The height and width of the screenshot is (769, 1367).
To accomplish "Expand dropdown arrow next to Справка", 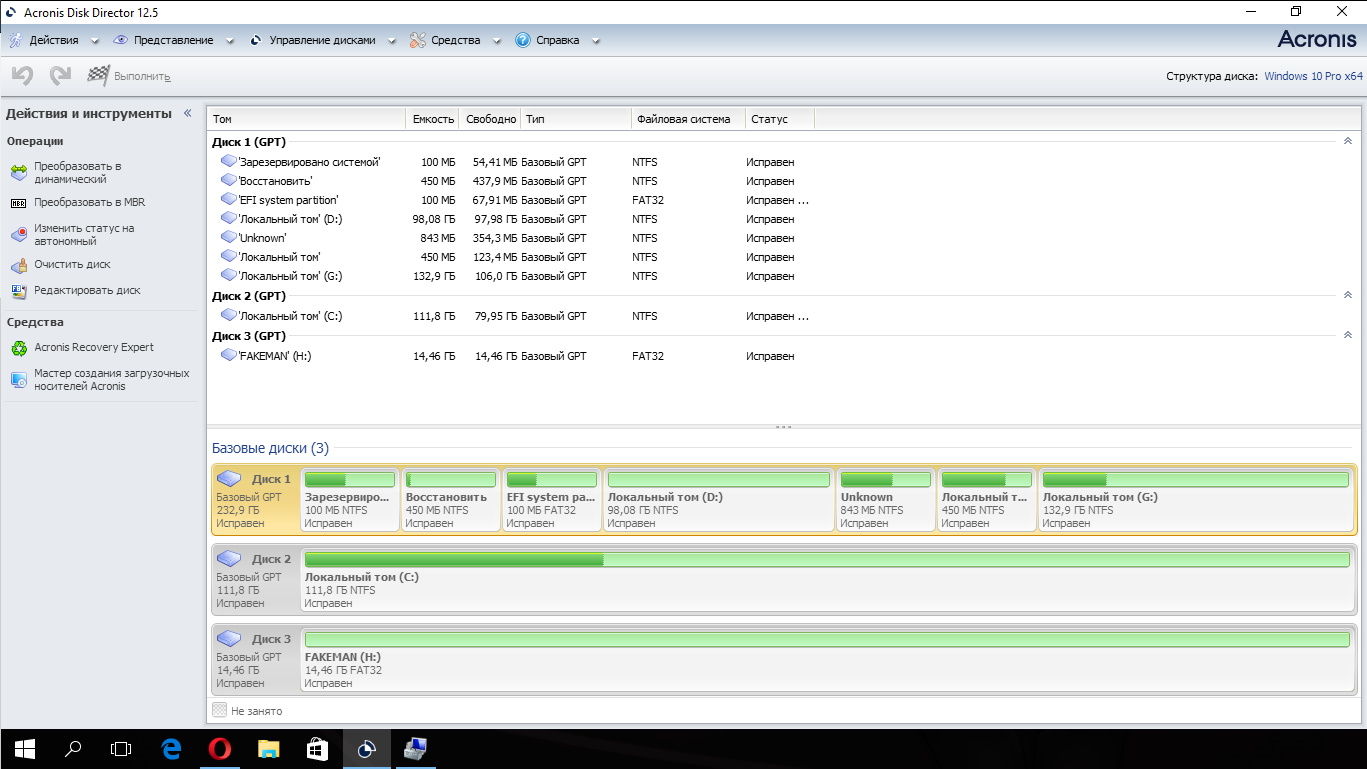I will point(596,41).
